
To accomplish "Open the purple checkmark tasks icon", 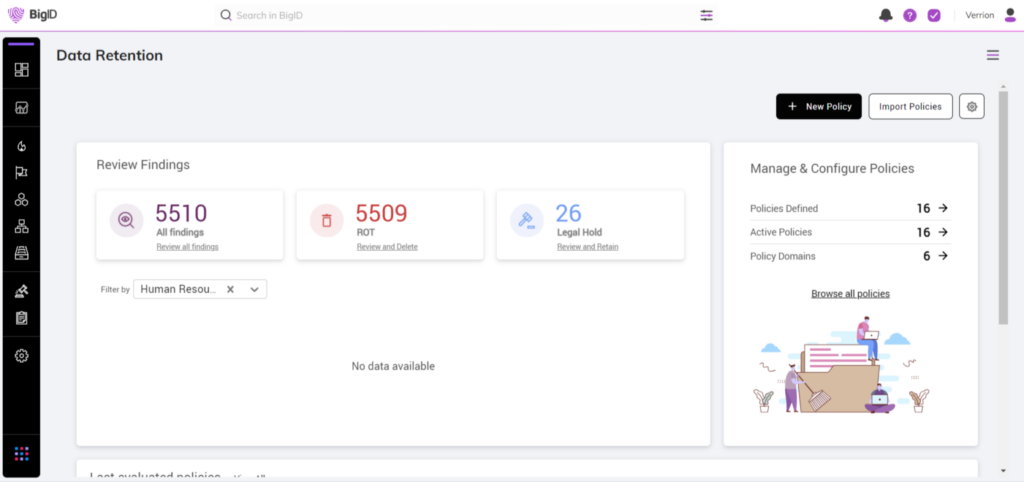I will 934,15.
